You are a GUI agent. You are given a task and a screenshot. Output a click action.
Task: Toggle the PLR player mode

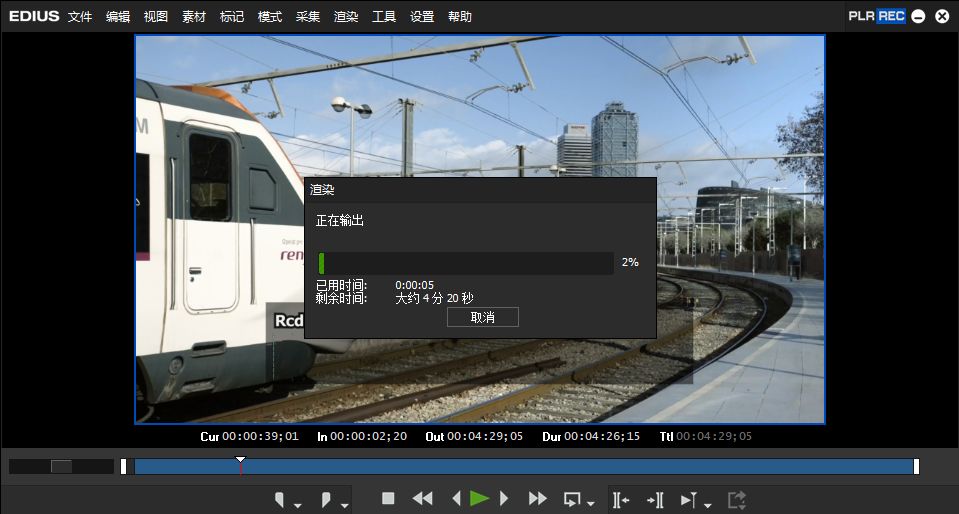(861, 16)
